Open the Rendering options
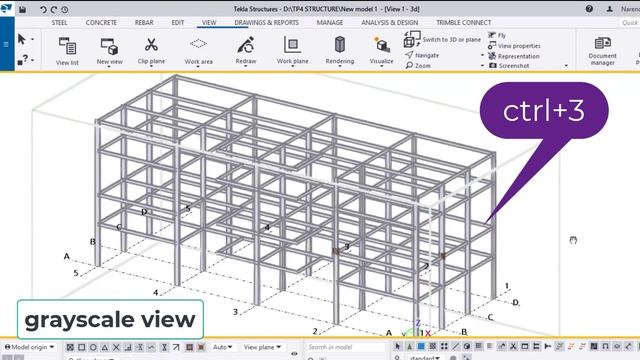The image size is (640, 360). pos(340,51)
